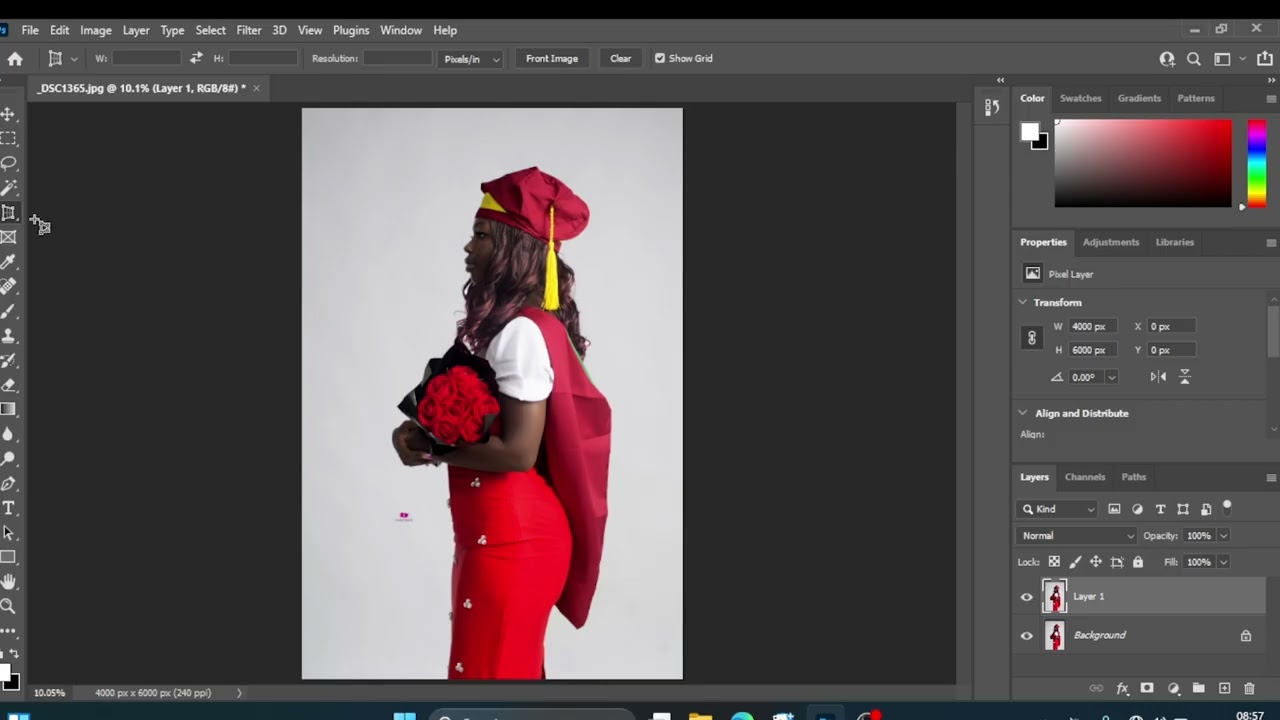
Task: Select the Blur tool
Action: click(x=8, y=434)
